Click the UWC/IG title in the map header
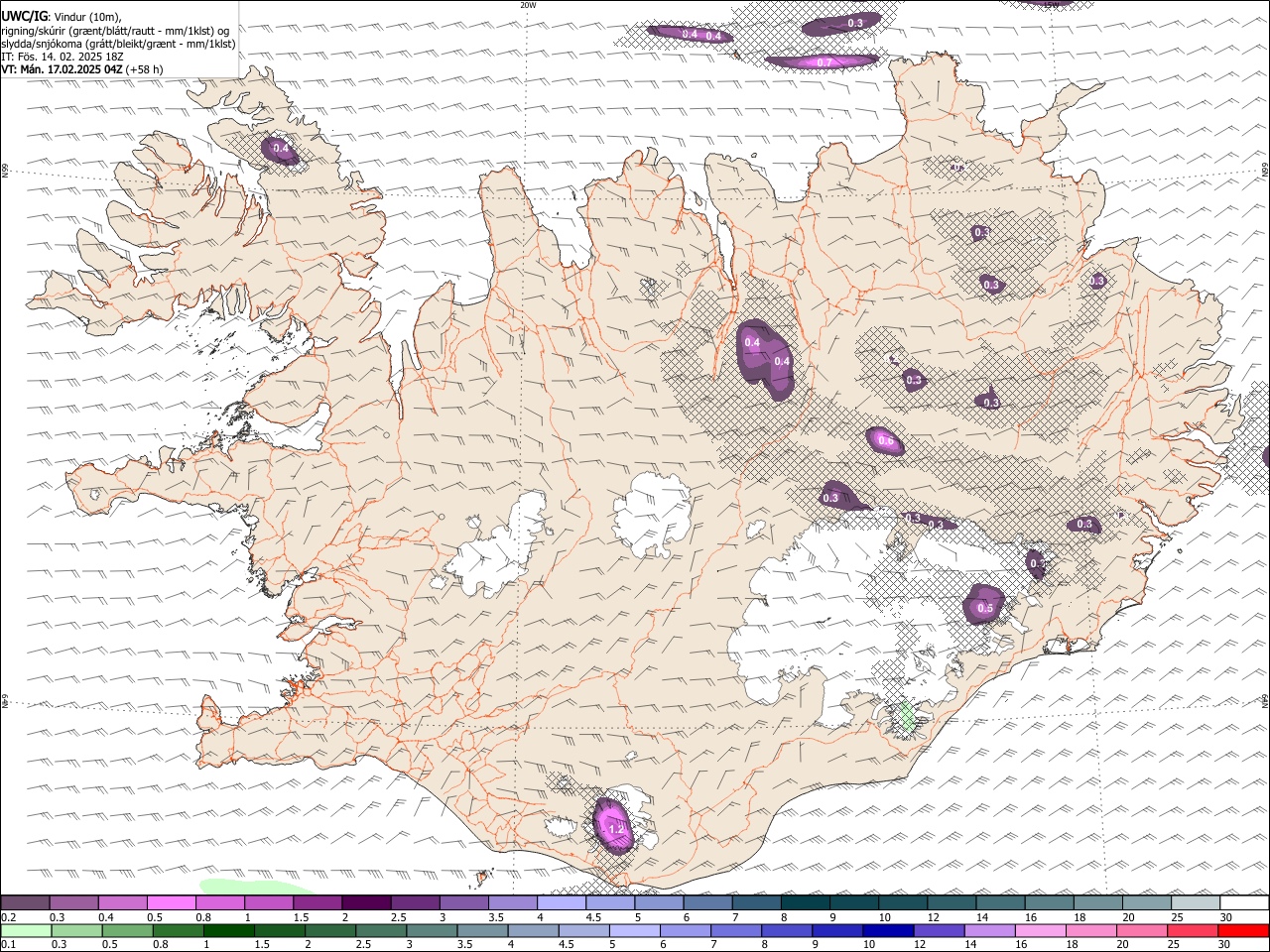The image size is (1270, 952). (24, 17)
